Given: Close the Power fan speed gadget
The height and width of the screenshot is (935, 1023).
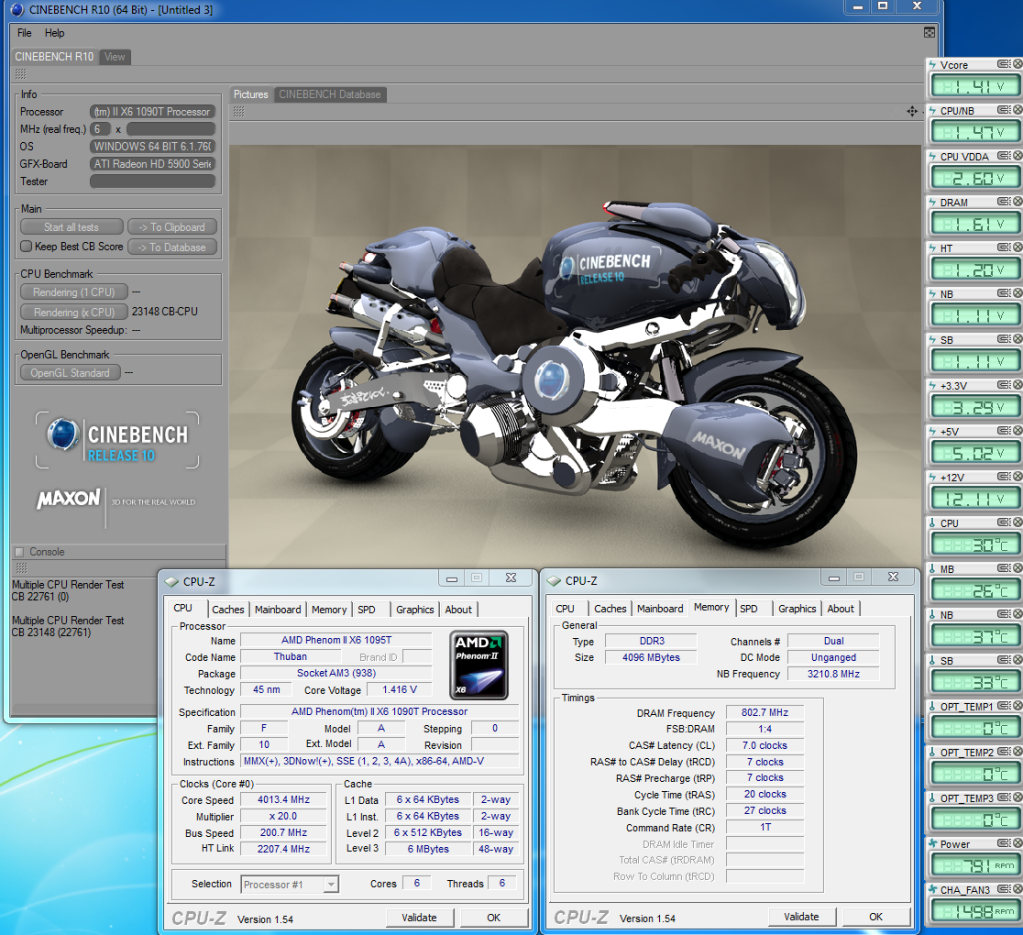Looking at the screenshot, I should click(1017, 843).
